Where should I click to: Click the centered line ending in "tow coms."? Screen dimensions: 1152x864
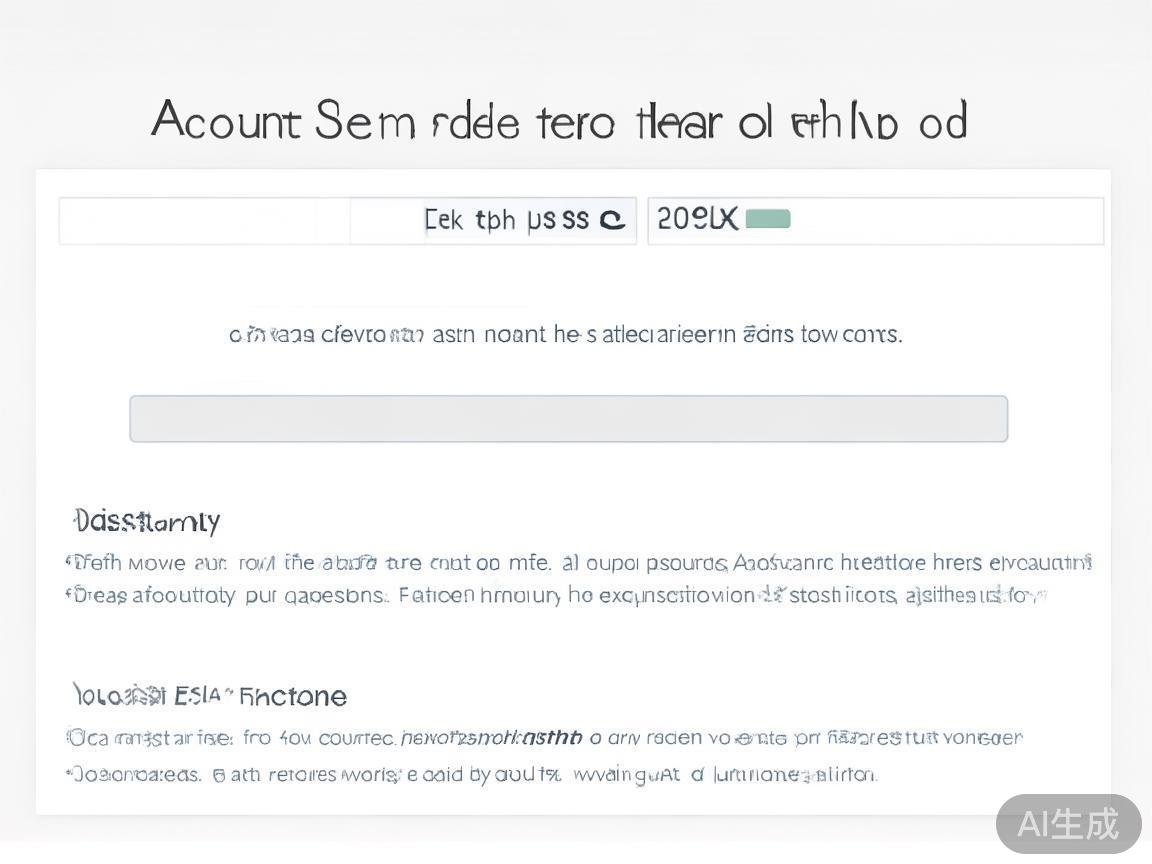point(566,334)
